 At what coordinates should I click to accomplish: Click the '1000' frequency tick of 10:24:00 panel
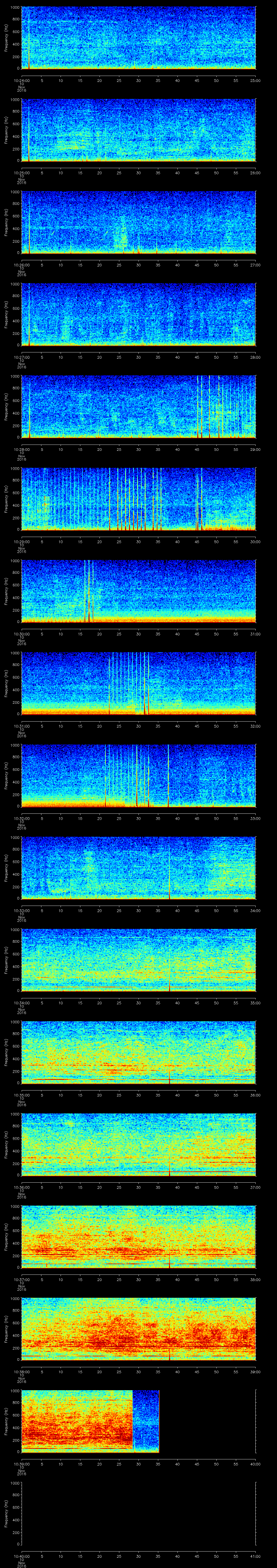(15, 7)
